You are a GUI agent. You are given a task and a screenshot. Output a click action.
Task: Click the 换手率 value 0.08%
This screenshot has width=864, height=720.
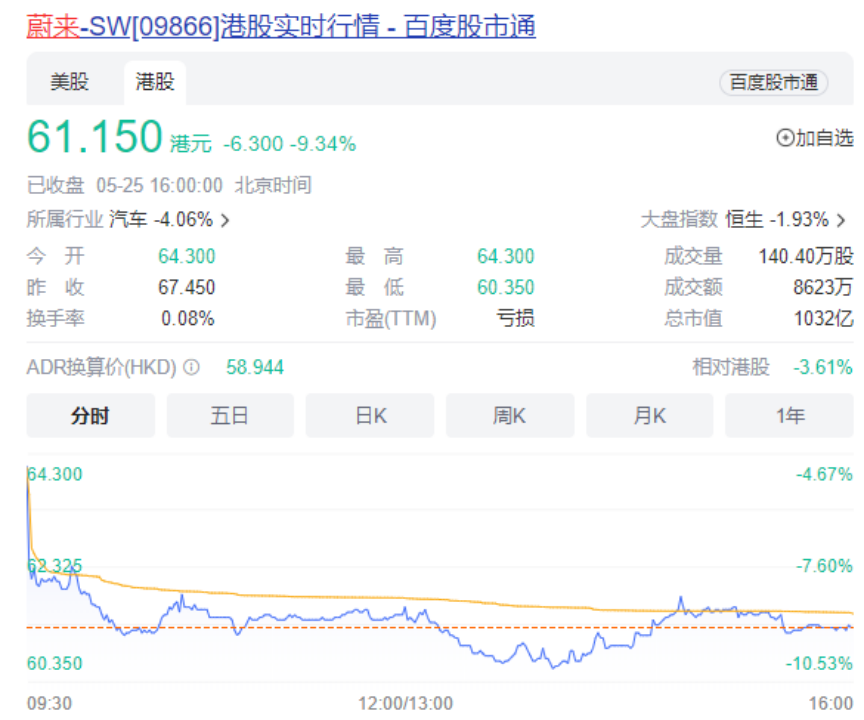187,318
